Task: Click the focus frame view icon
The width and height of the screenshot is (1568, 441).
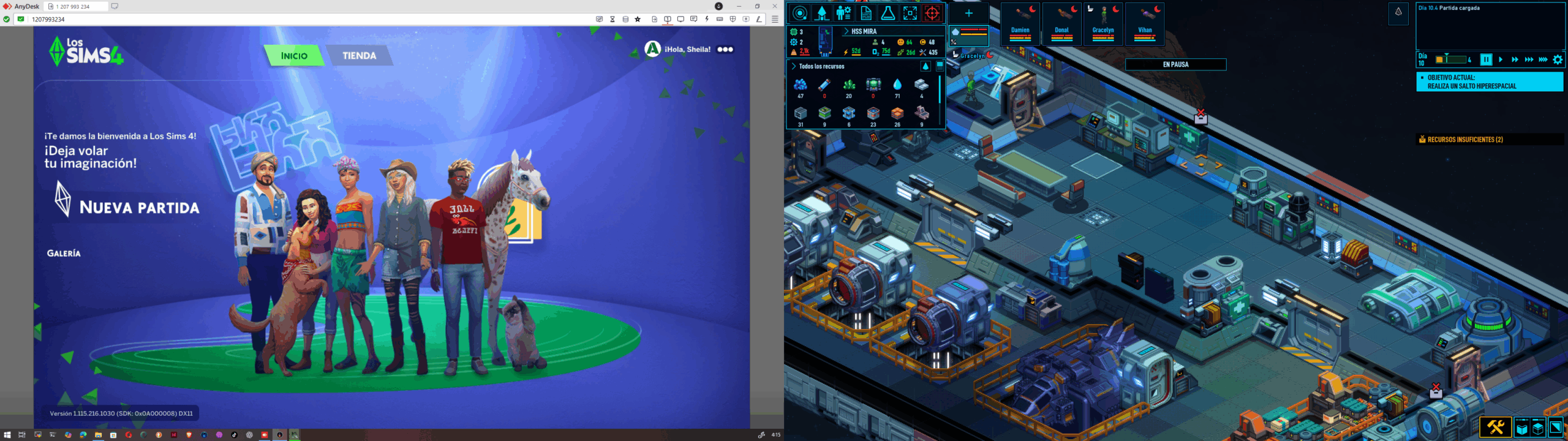Action: [x=910, y=13]
